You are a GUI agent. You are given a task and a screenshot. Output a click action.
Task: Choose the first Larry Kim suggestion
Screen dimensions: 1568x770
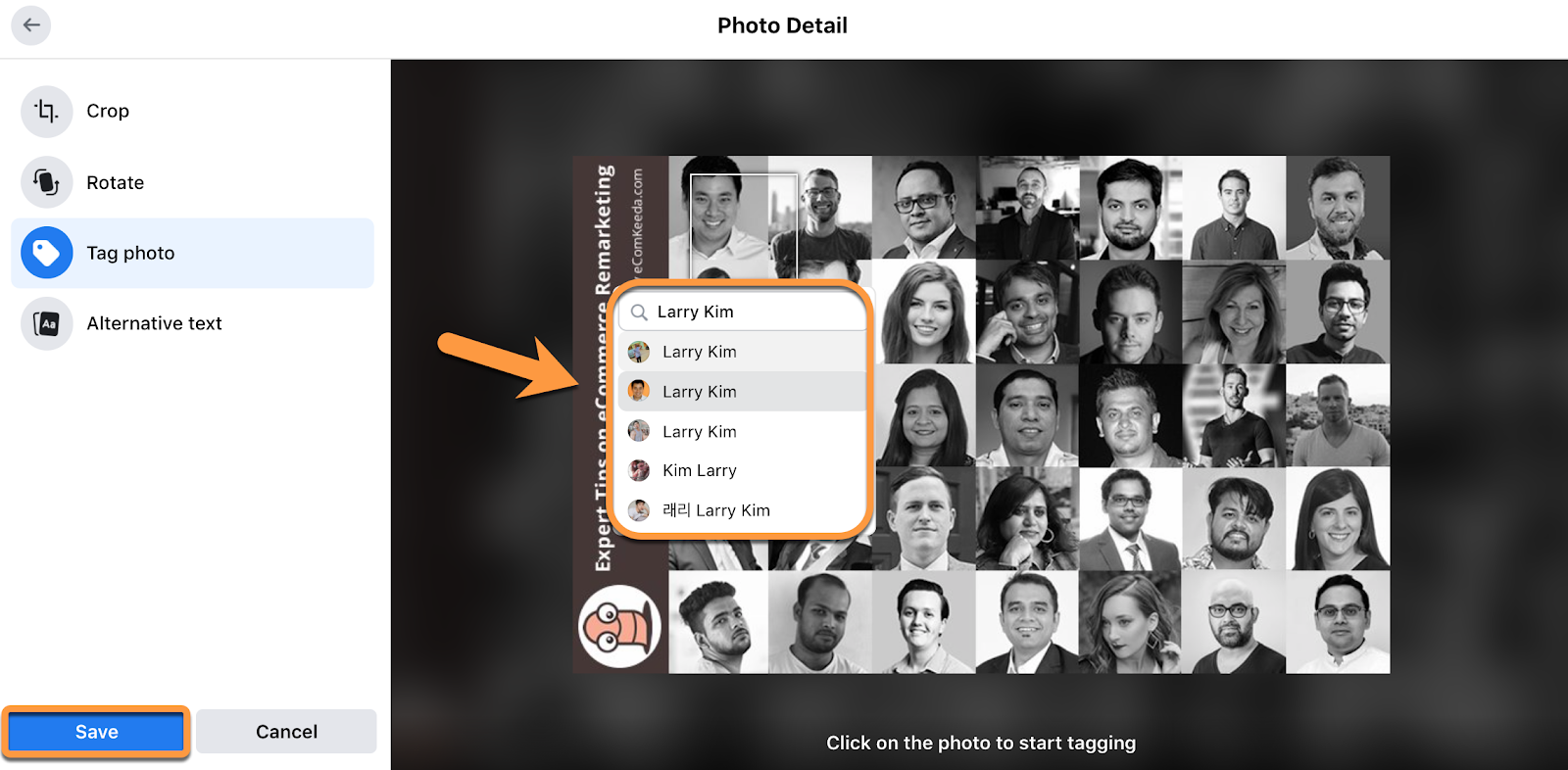pyautogui.click(x=742, y=352)
